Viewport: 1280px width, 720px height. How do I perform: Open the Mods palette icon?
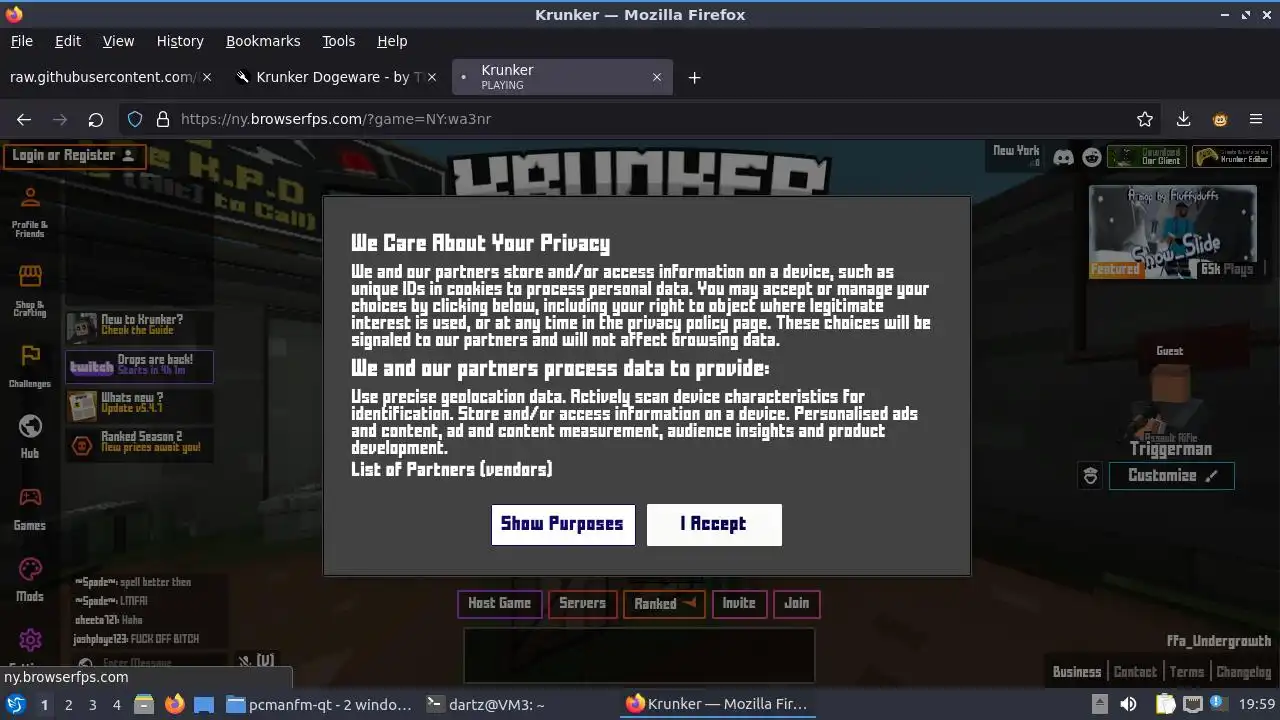coord(30,579)
